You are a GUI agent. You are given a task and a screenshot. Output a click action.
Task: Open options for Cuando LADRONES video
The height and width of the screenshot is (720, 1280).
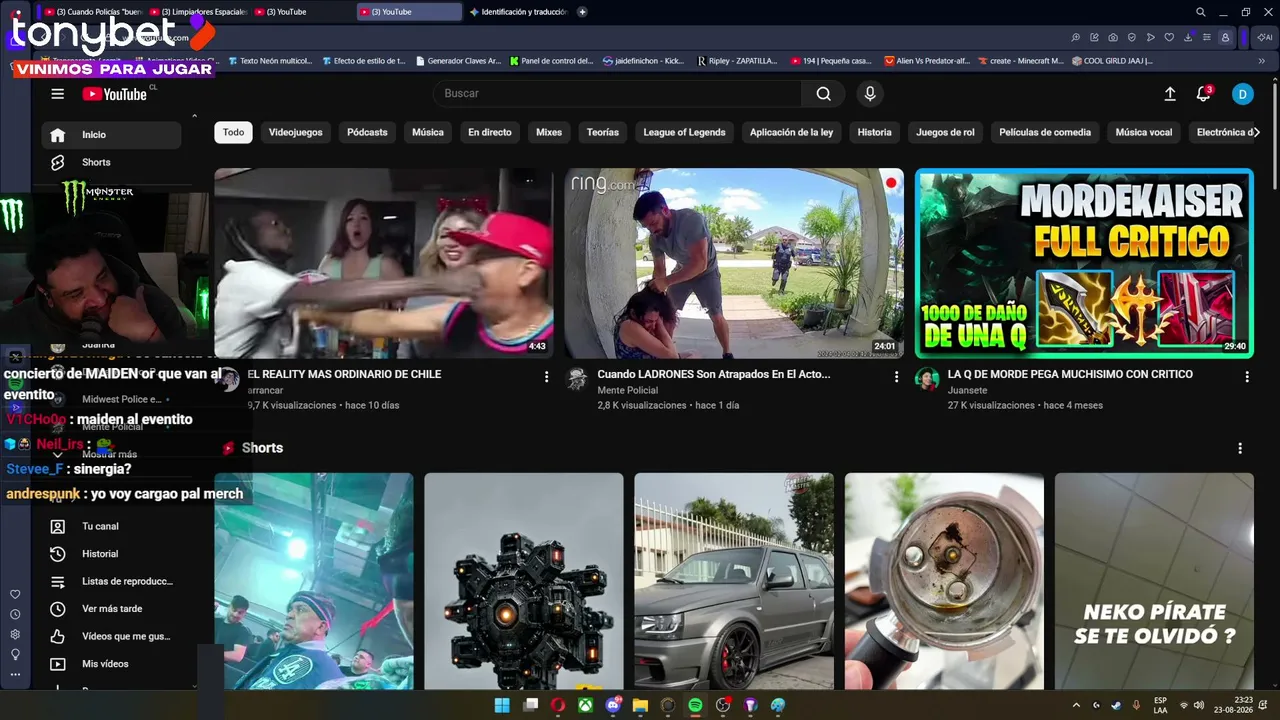click(896, 377)
